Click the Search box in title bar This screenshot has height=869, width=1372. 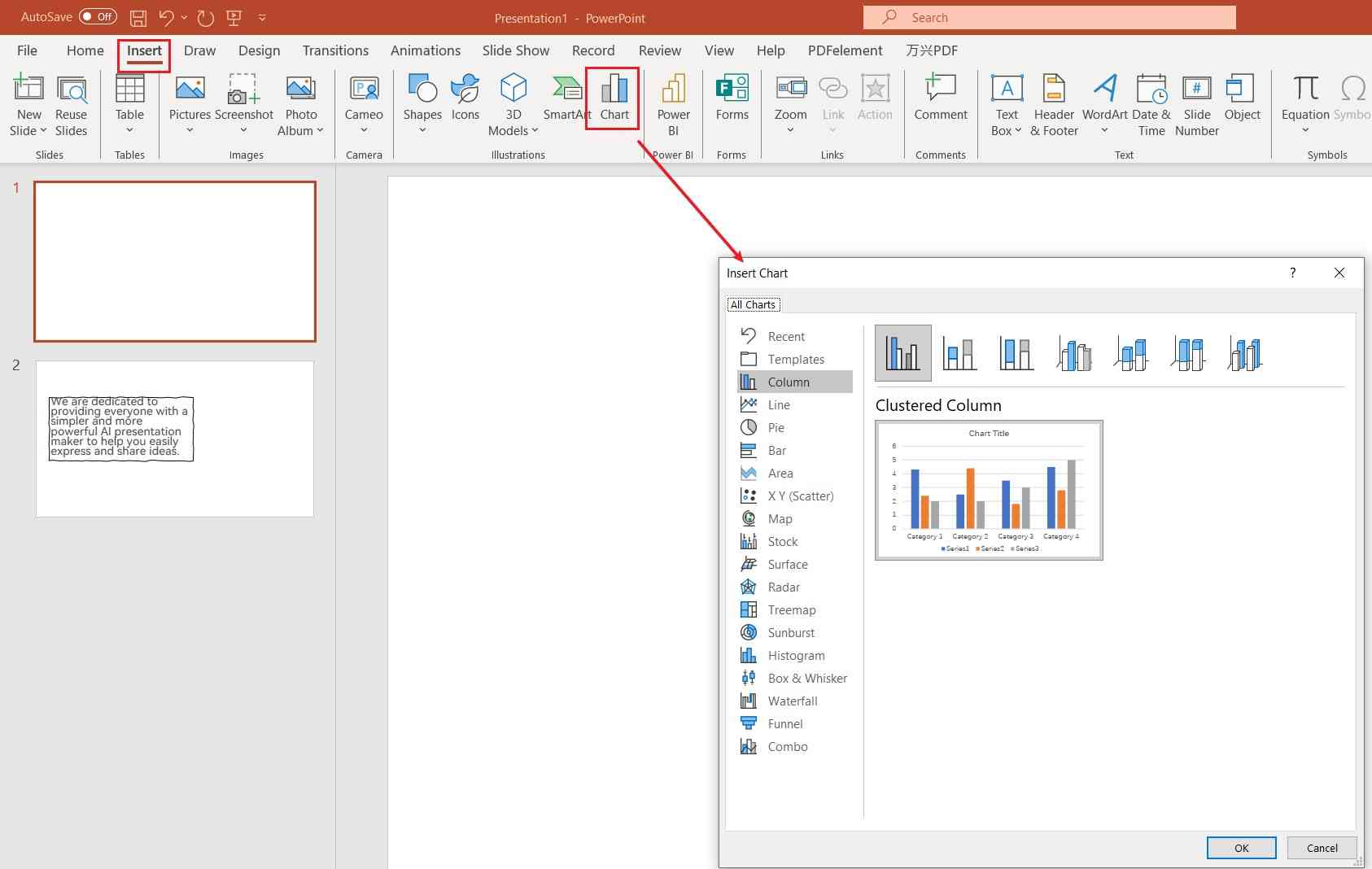[1050, 17]
